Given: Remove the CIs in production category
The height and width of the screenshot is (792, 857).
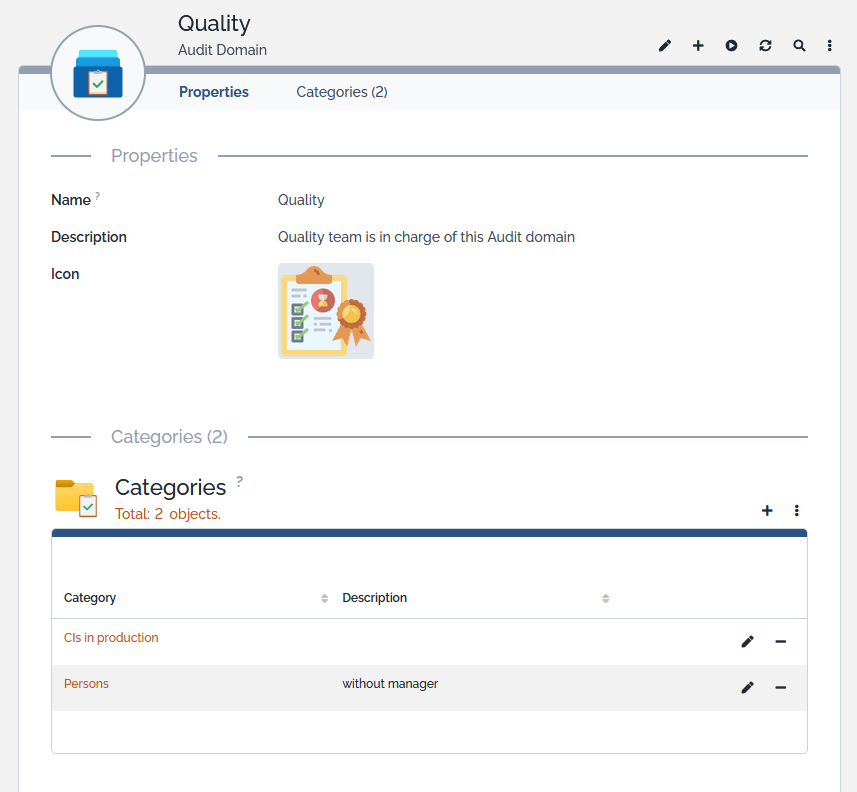Looking at the screenshot, I should pos(781,642).
